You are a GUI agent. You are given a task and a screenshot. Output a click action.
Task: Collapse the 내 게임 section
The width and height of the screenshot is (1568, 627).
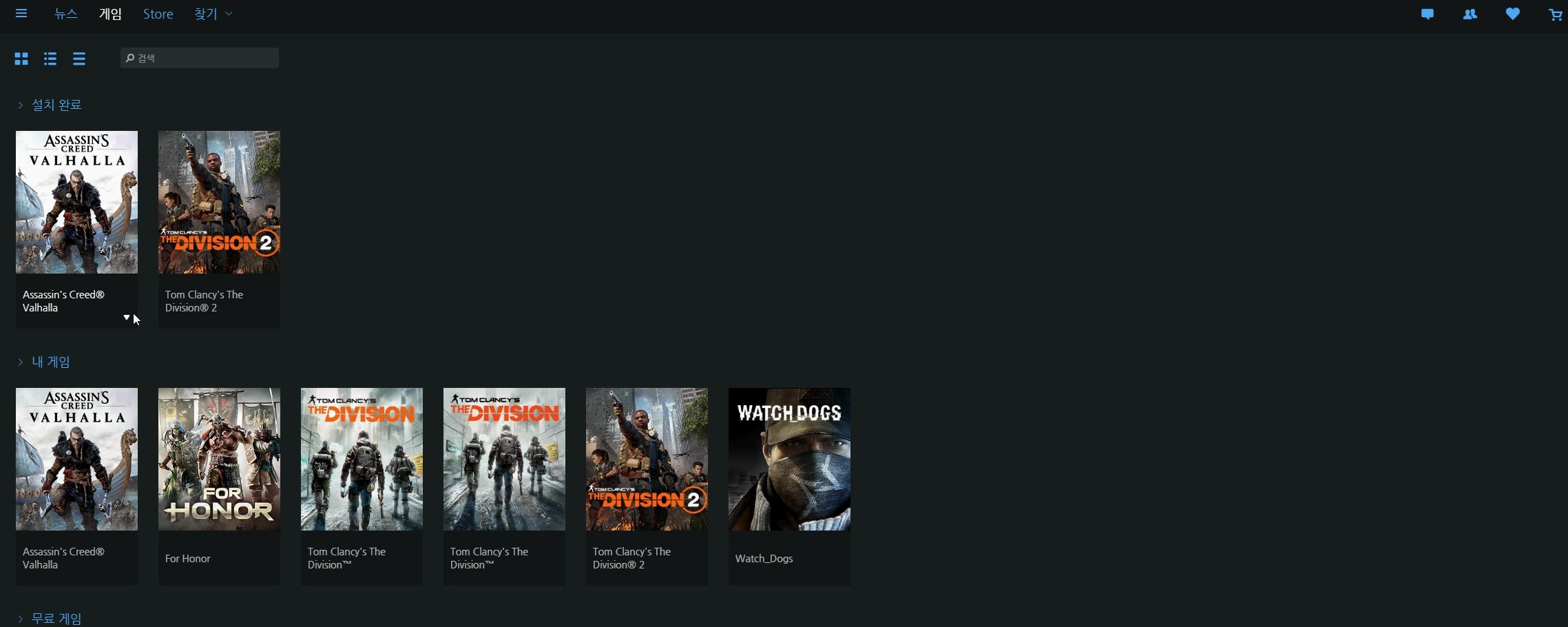[x=44, y=362]
